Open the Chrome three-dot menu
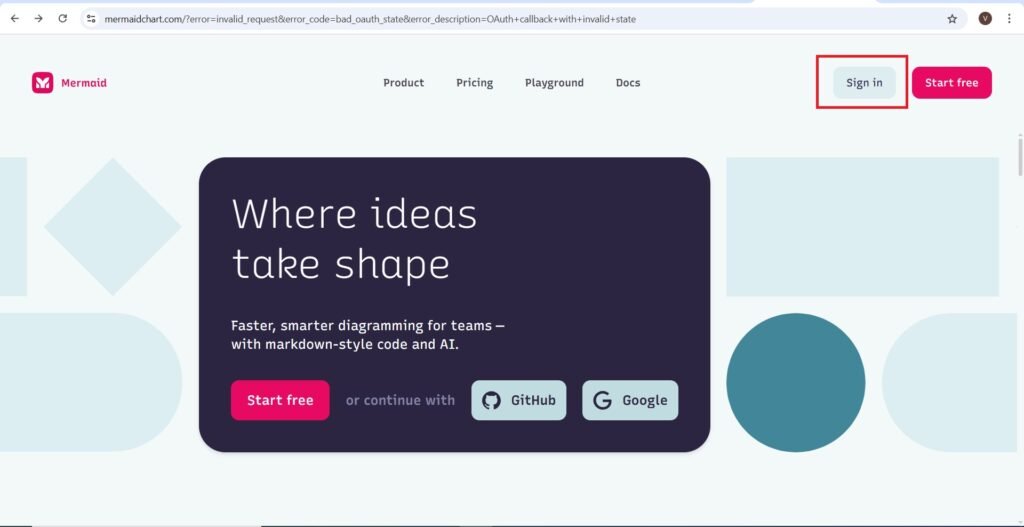The height and width of the screenshot is (527, 1024). click(x=1009, y=18)
